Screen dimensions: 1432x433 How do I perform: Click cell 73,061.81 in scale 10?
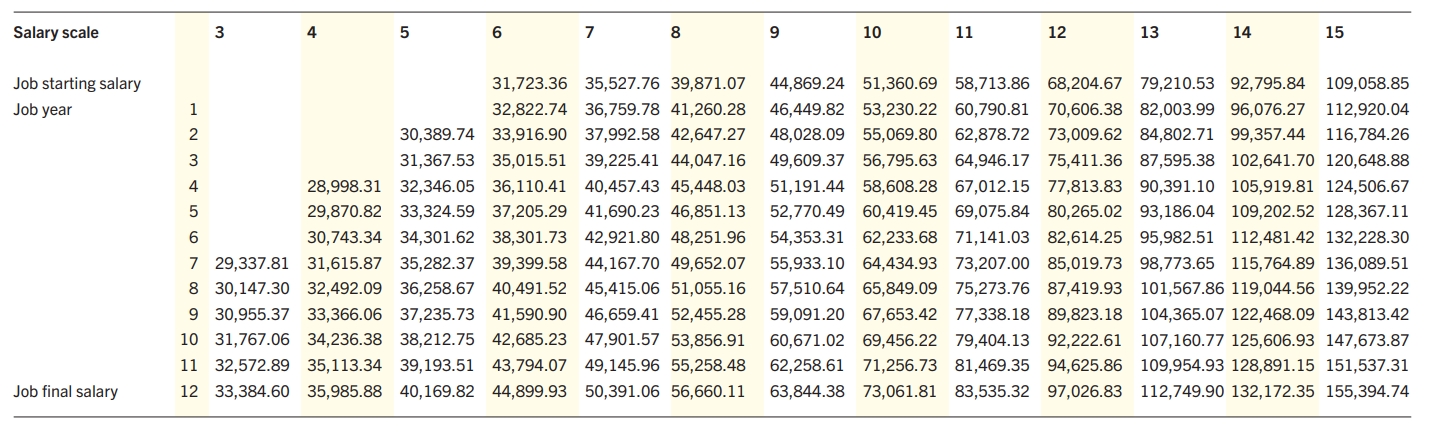(899, 391)
